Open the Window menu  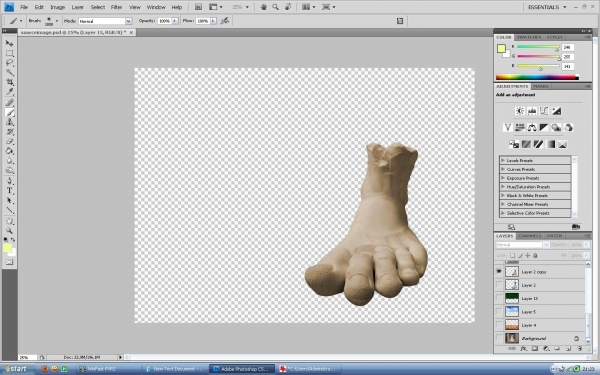point(156,7)
